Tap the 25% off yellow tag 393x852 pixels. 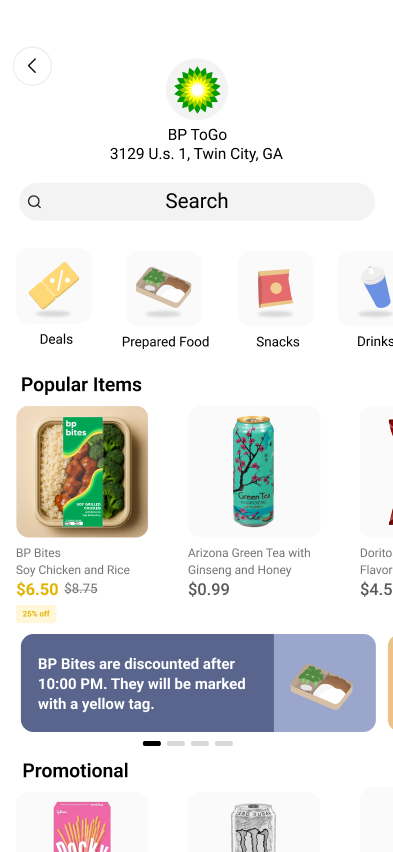click(36, 614)
